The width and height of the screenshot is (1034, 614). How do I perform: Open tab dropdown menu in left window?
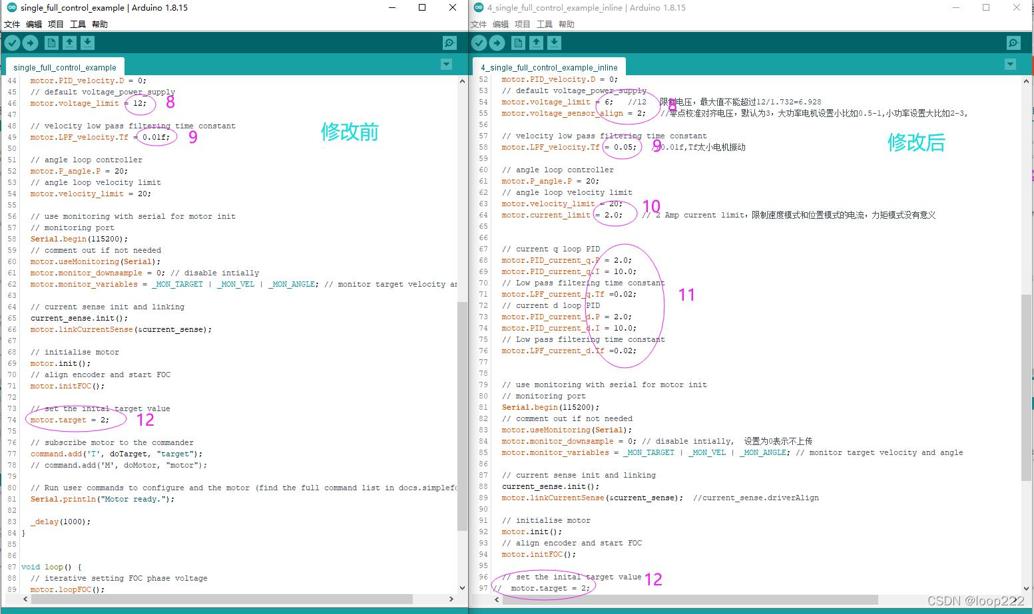tap(446, 64)
